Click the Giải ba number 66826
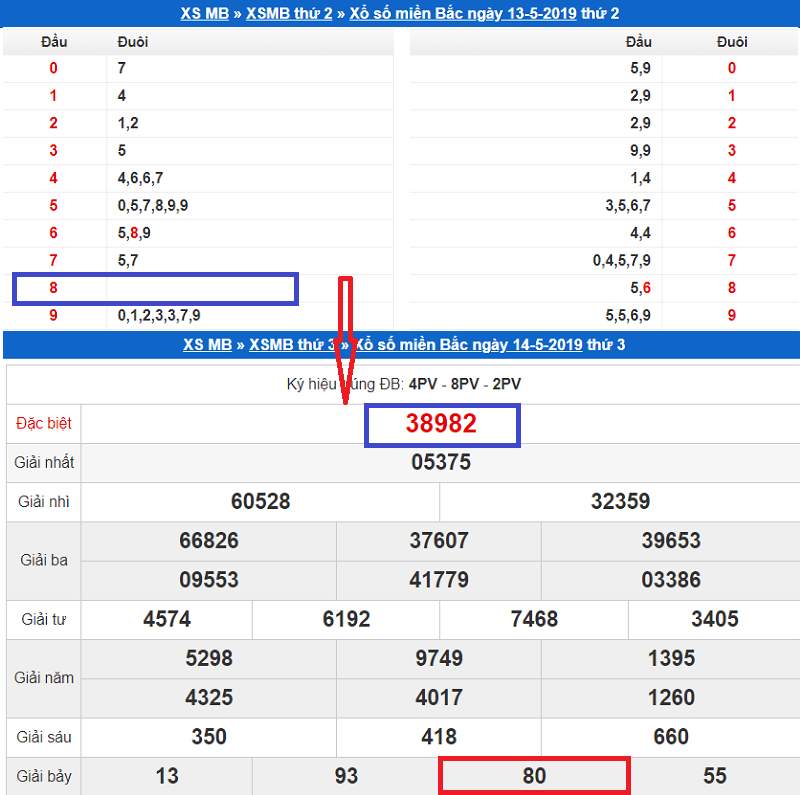This screenshot has height=795, width=800. point(209,540)
